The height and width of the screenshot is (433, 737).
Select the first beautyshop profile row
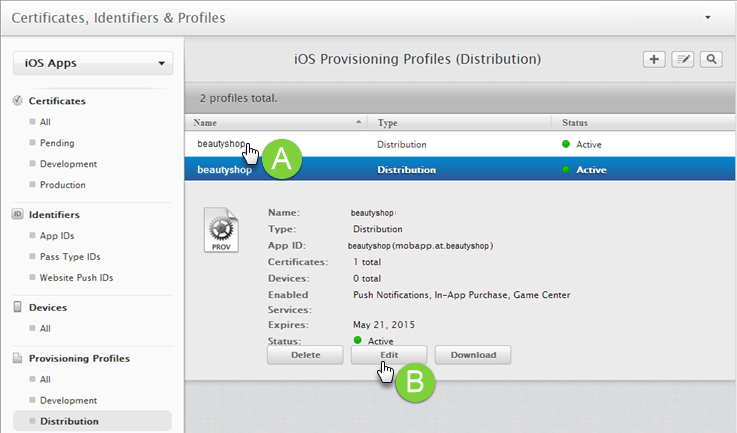pyautogui.click(x=221, y=144)
